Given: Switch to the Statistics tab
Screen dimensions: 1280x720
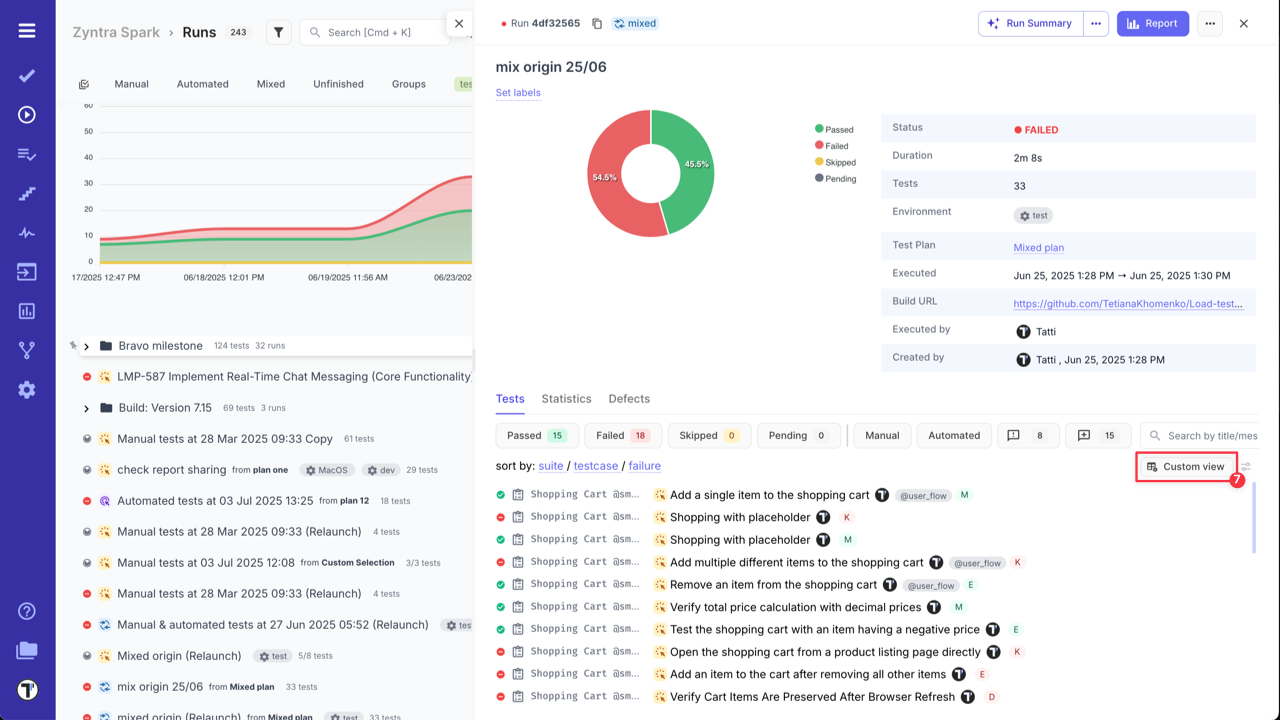Looking at the screenshot, I should tap(566, 399).
